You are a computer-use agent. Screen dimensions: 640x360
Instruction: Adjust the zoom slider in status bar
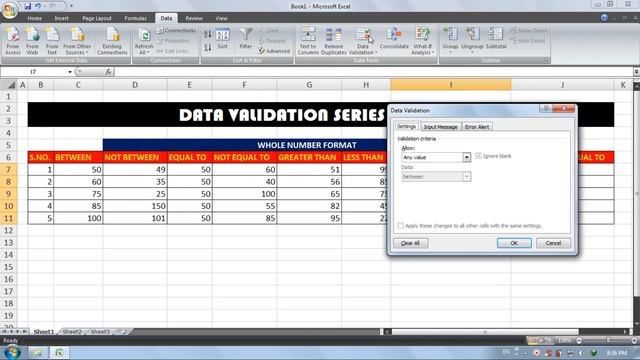pos(608,340)
